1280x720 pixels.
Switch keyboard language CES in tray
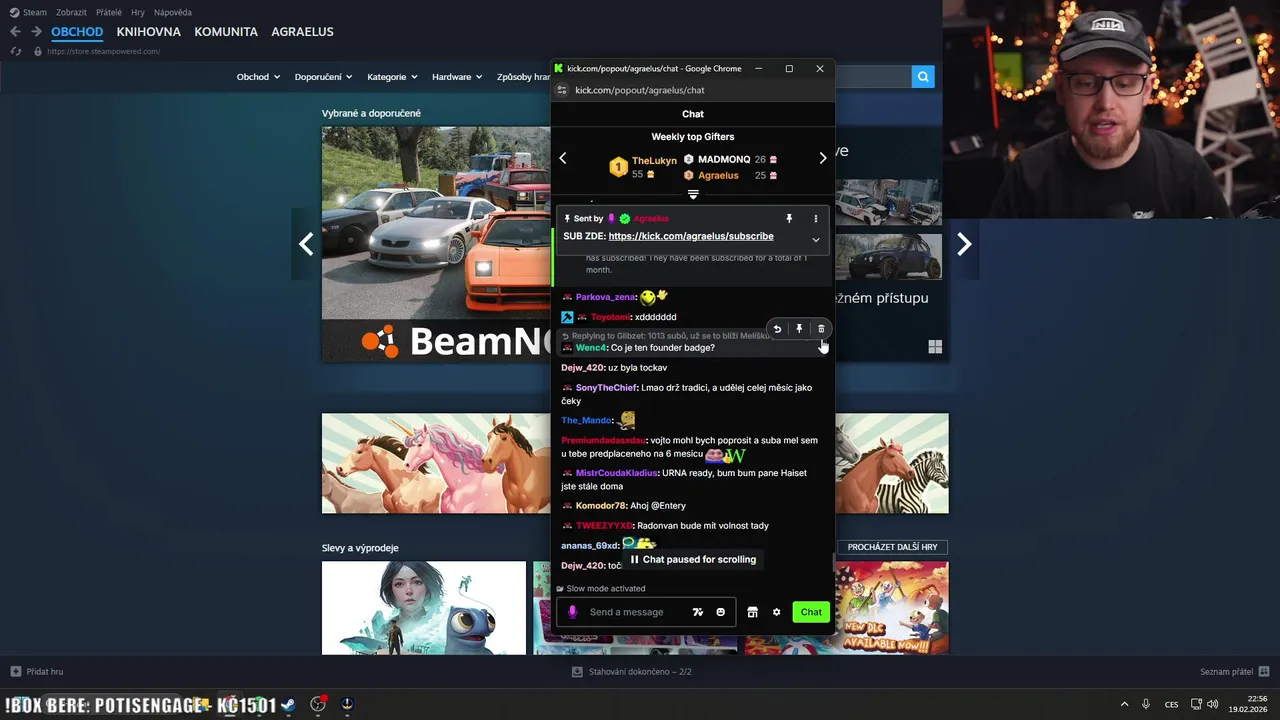pos(1171,704)
